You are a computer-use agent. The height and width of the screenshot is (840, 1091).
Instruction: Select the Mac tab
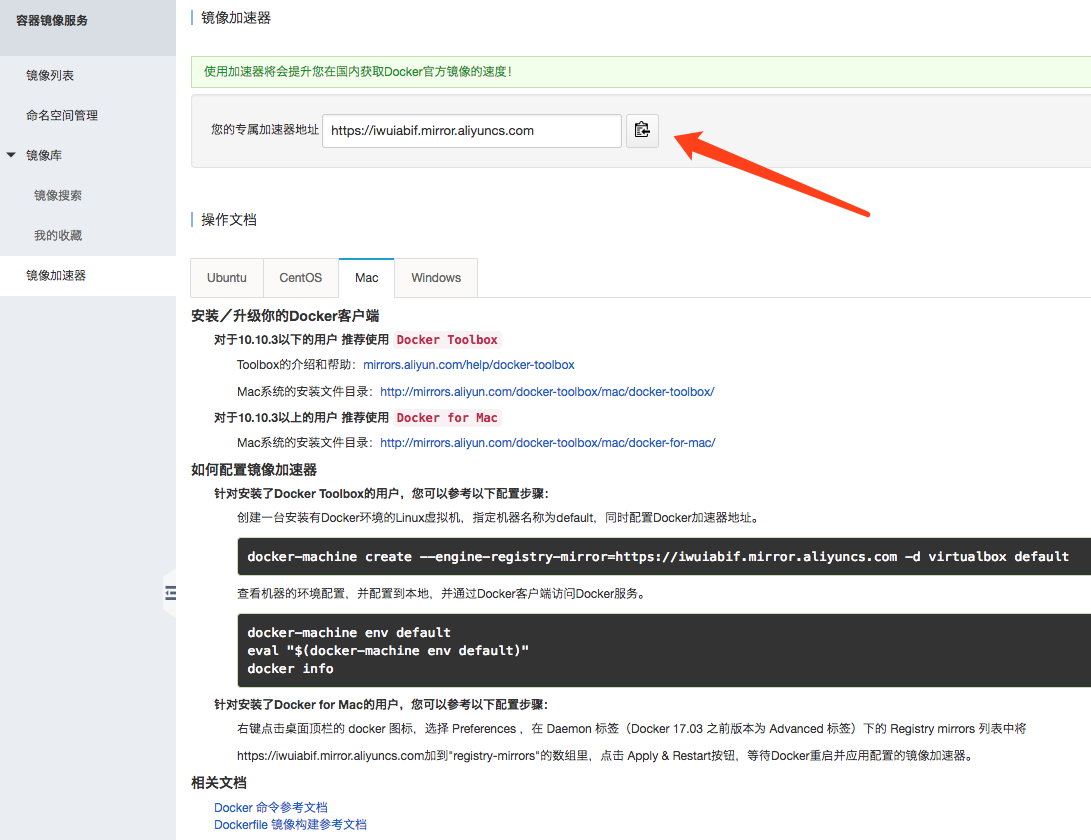point(367,278)
